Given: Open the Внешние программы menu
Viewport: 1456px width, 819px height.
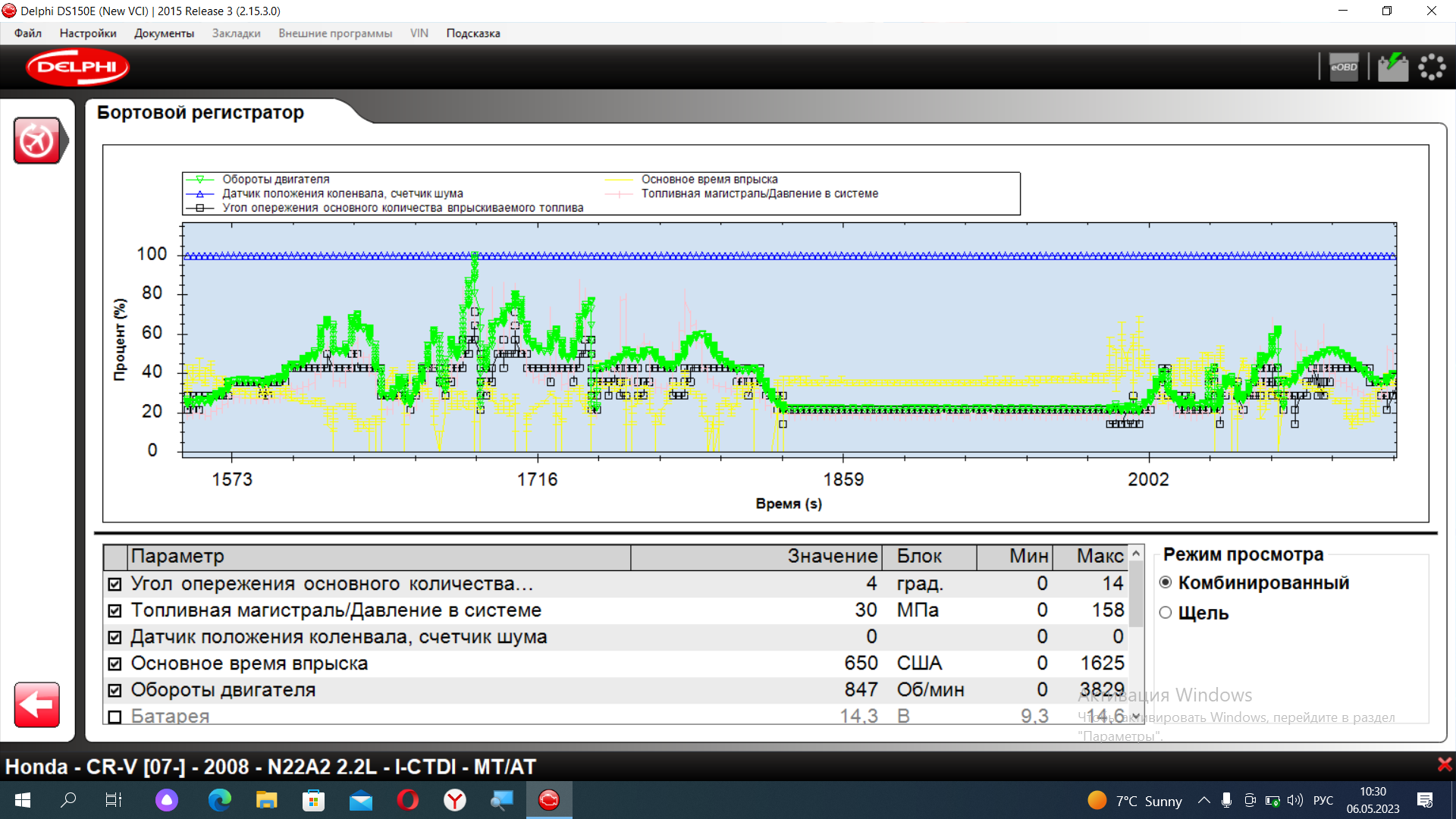Looking at the screenshot, I should tap(335, 33).
